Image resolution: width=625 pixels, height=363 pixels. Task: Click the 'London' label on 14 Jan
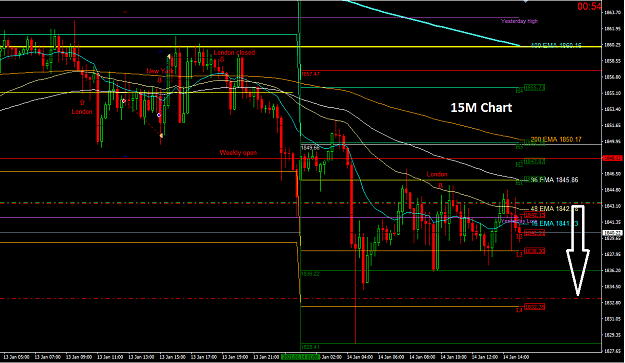437,175
